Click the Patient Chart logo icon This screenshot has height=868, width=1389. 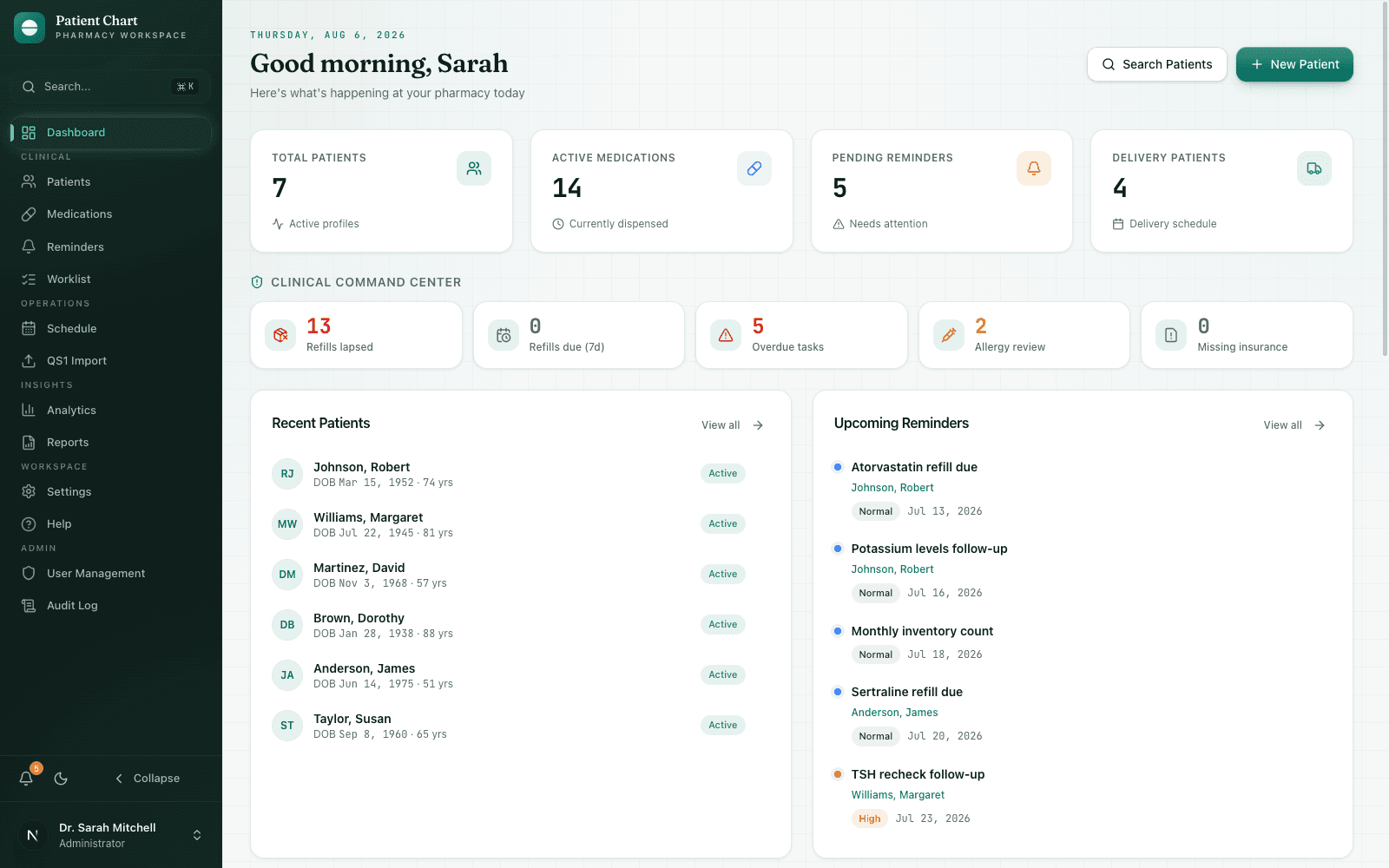click(x=30, y=28)
